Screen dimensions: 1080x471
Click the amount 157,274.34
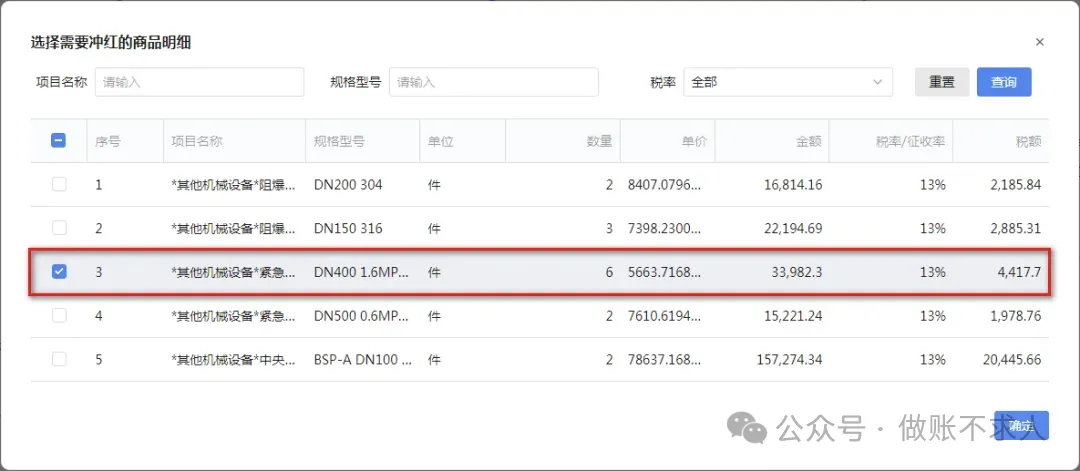pyautogui.click(x=787, y=359)
